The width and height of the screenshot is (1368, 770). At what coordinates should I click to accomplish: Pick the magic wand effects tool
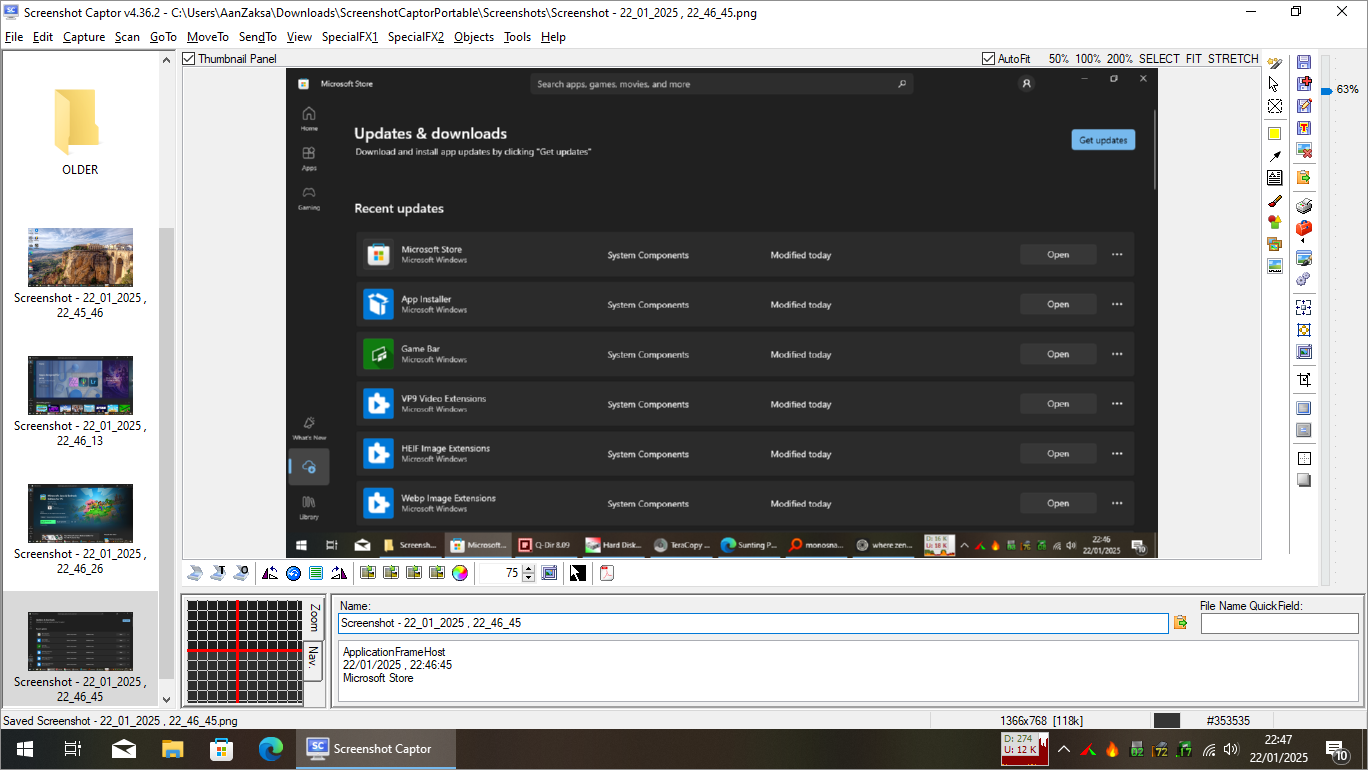1274,62
